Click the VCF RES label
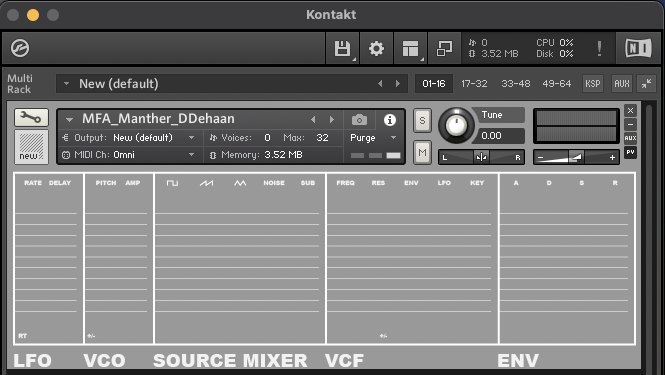This screenshot has height=375, width=665. (378, 183)
